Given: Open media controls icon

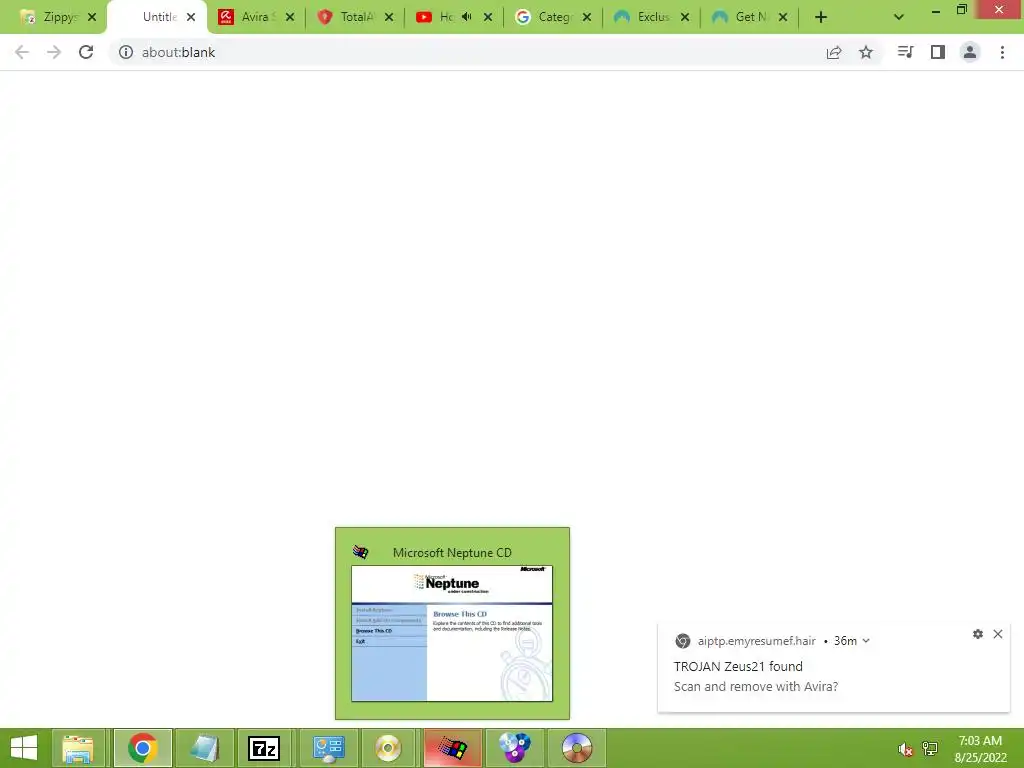Looking at the screenshot, I should pyautogui.click(x=905, y=52).
